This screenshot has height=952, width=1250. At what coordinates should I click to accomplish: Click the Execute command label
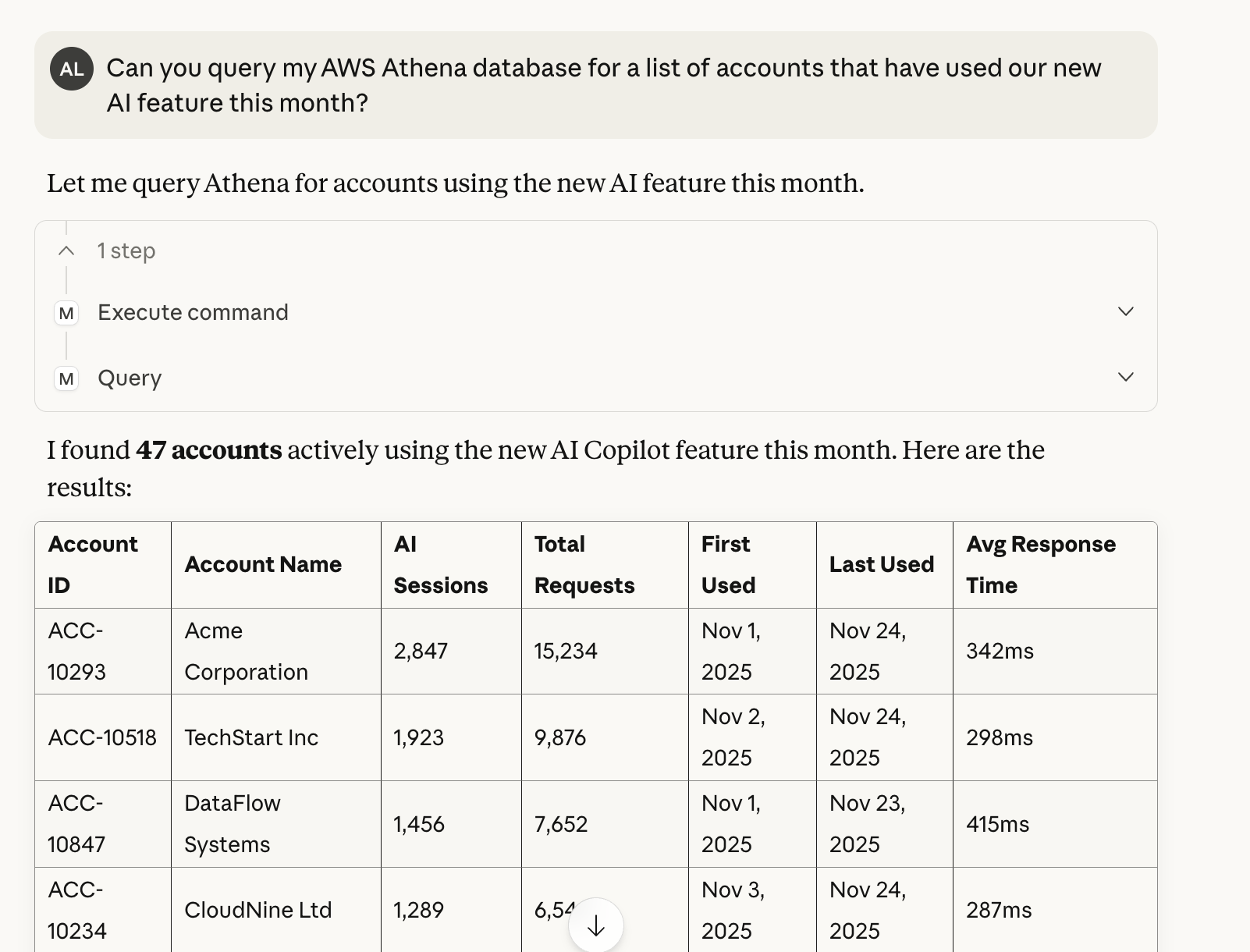pyautogui.click(x=193, y=312)
